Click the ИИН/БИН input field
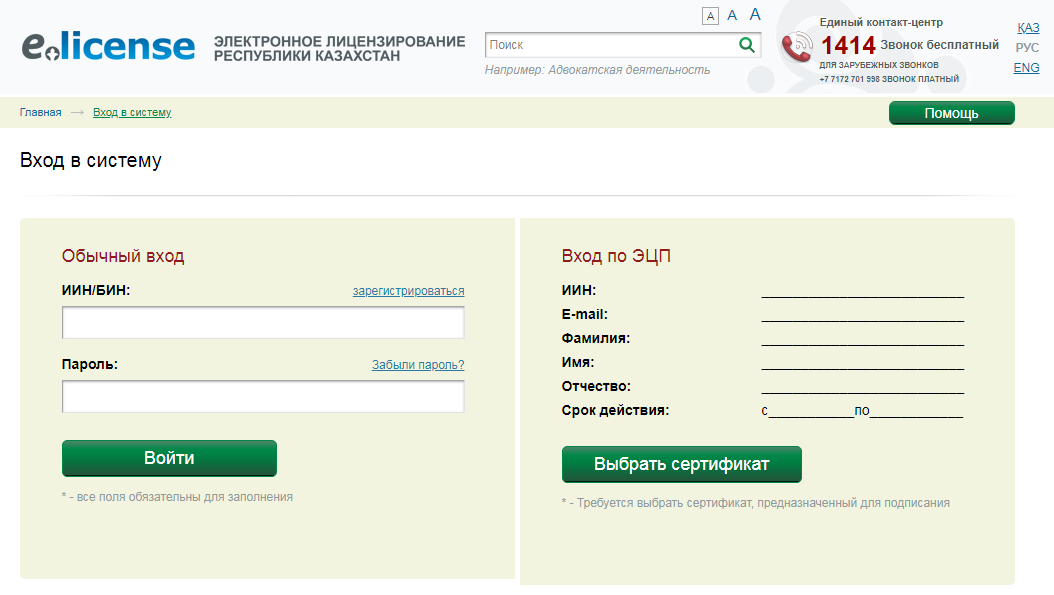 [263, 323]
